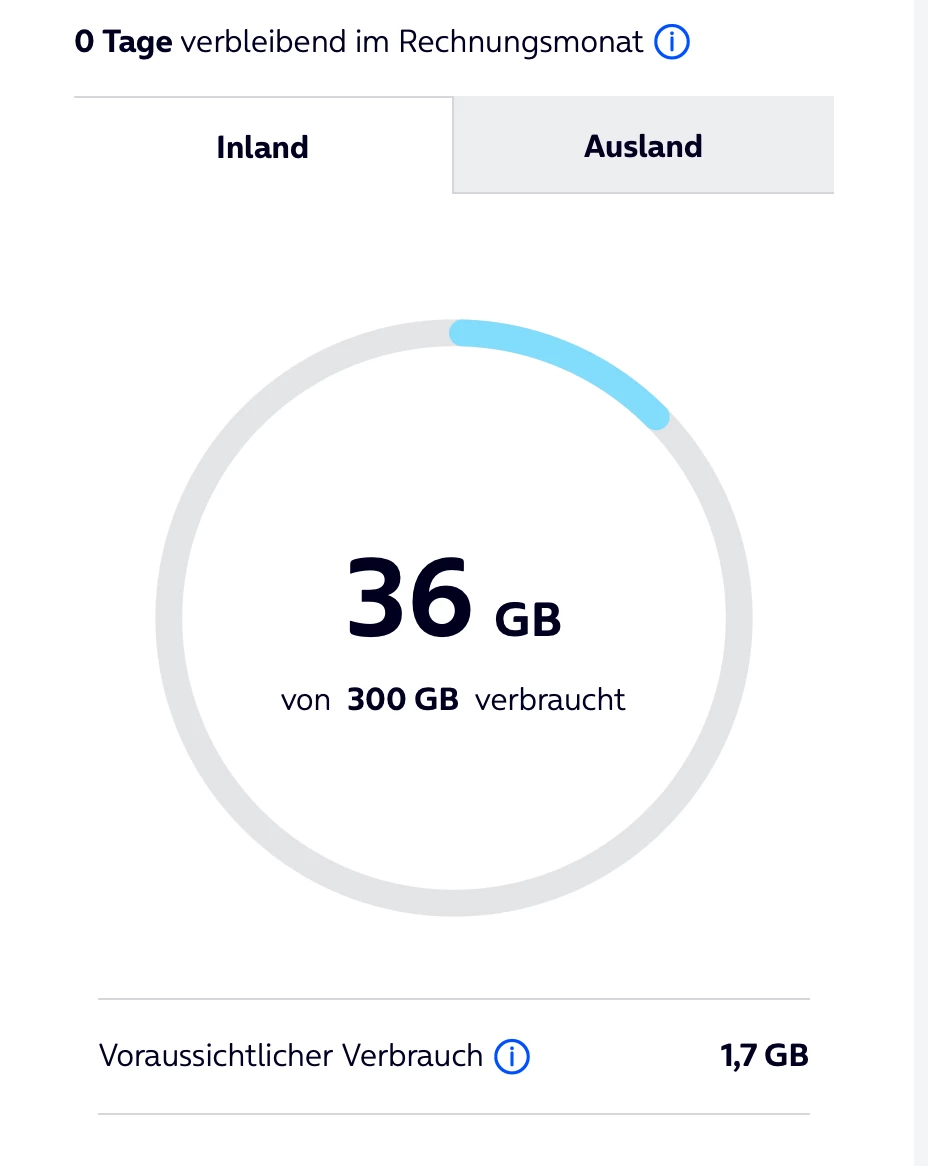Click the rounded end tip of blue arc

pyautogui.click(x=654, y=415)
